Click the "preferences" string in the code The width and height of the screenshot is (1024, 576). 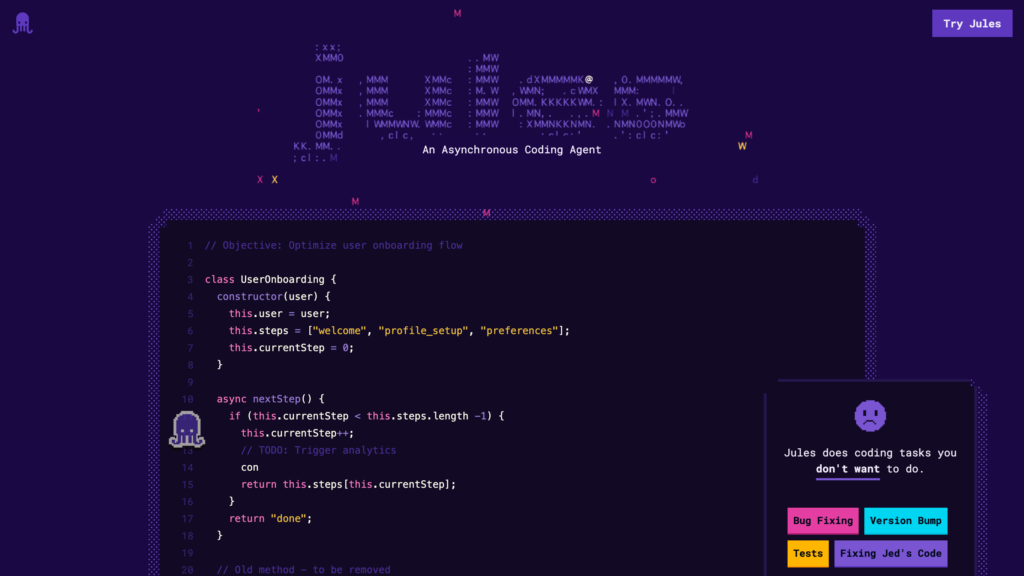(x=519, y=330)
